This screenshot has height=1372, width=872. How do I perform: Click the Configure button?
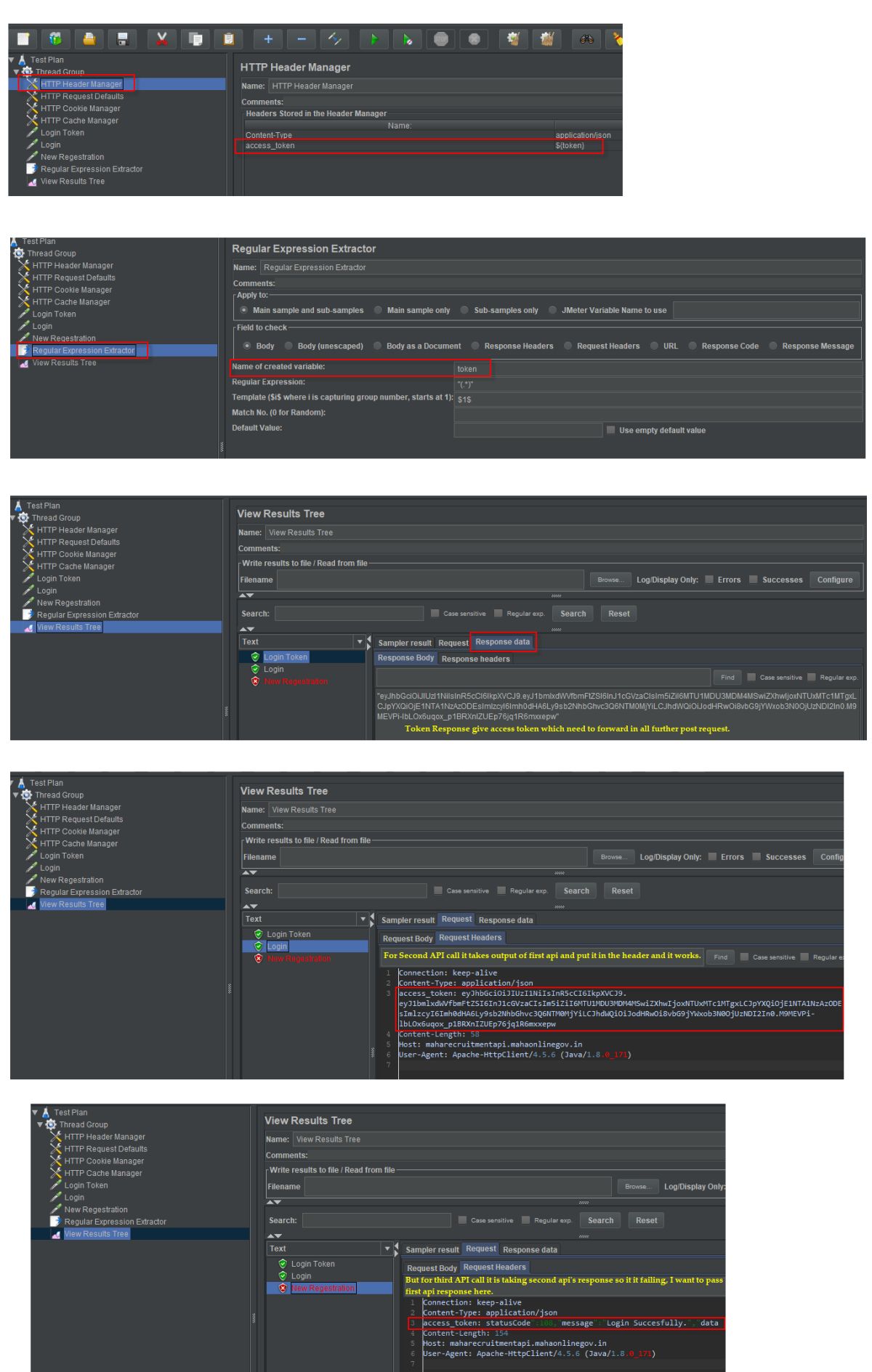(835, 580)
